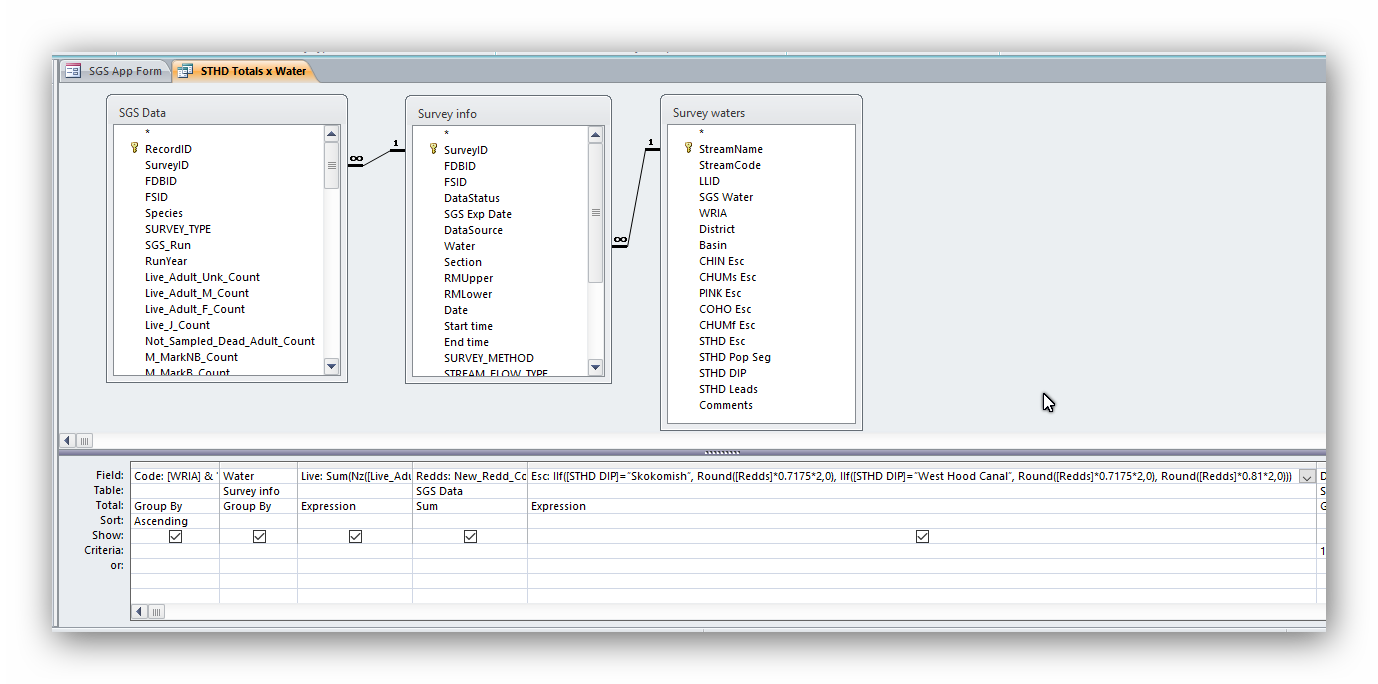Viewport: 1378px width, 684px height.
Task: Toggle Show checkbox for Live column
Action: pos(355,536)
